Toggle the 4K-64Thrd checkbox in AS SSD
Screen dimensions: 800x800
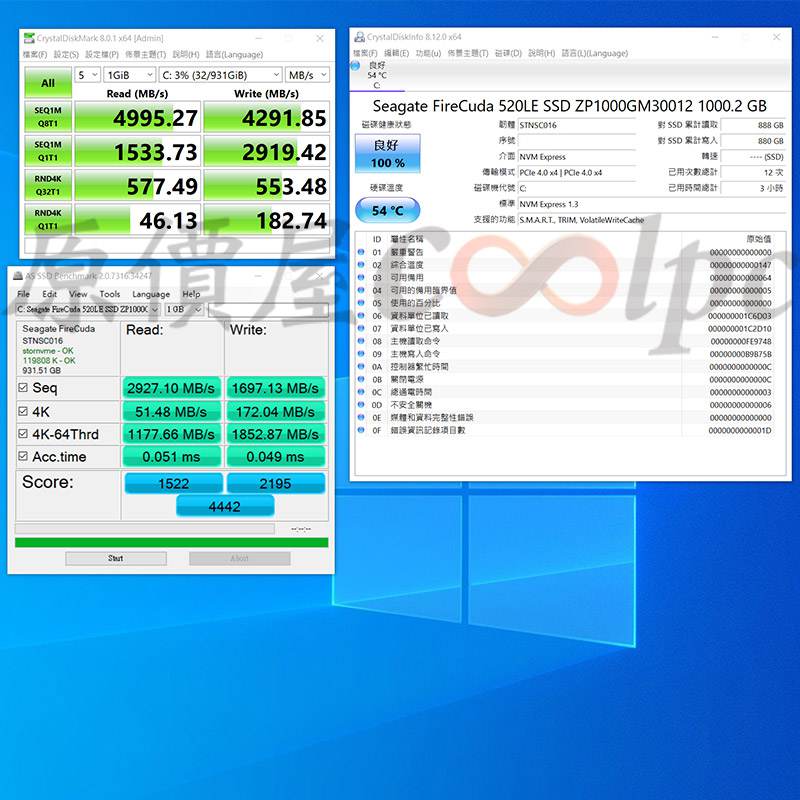(23, 434)
